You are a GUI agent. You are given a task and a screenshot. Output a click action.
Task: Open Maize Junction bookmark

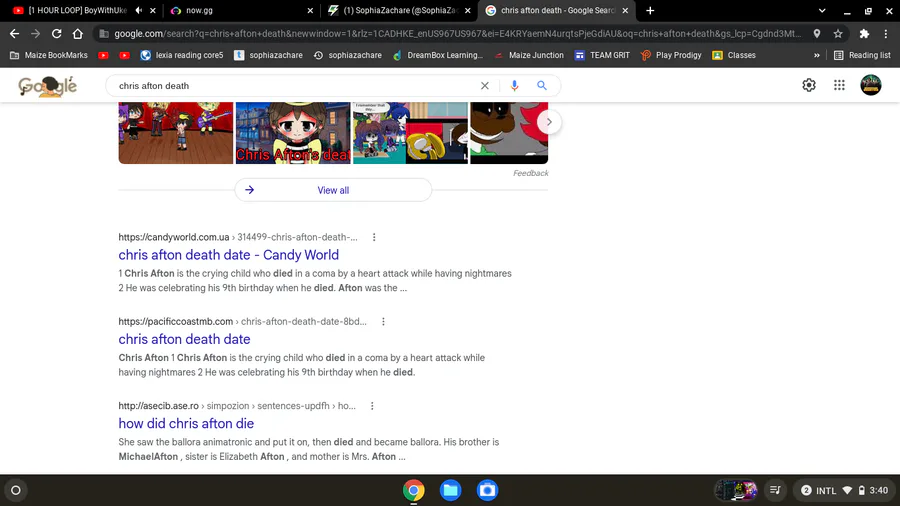coord(529,55)
